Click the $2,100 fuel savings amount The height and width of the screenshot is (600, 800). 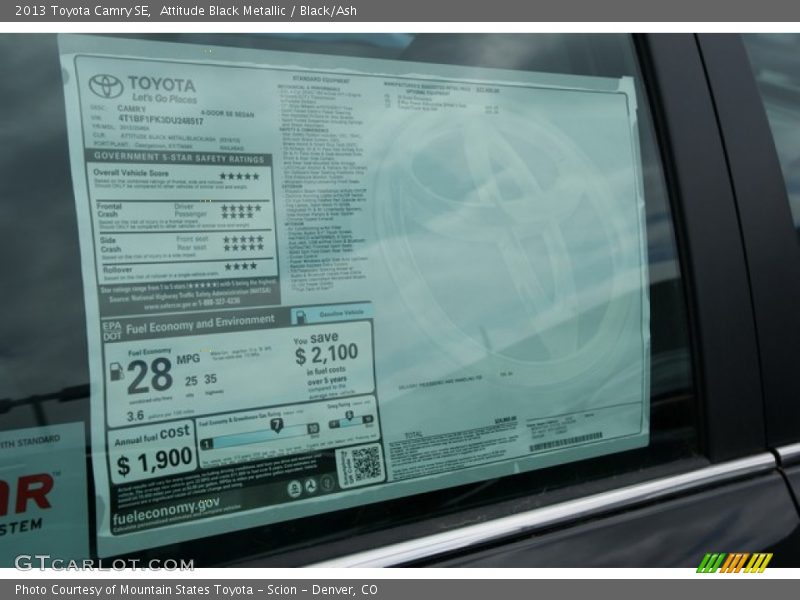coord(327,355)
